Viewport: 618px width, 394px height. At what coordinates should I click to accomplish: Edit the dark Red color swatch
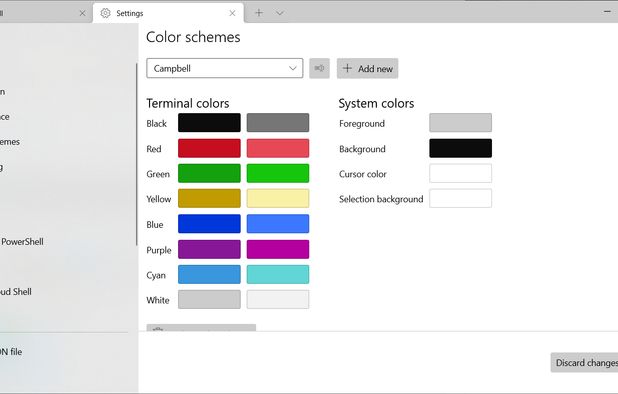(209, 148)
